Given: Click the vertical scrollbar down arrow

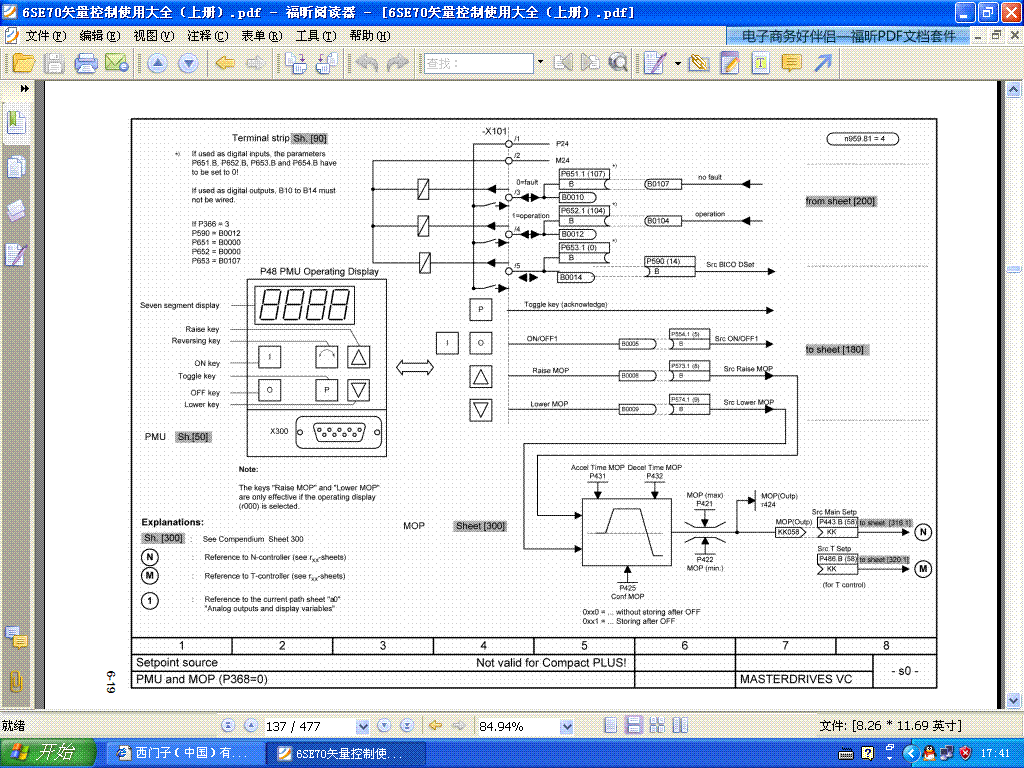Looking at the screenshot, I should 1014,700.
